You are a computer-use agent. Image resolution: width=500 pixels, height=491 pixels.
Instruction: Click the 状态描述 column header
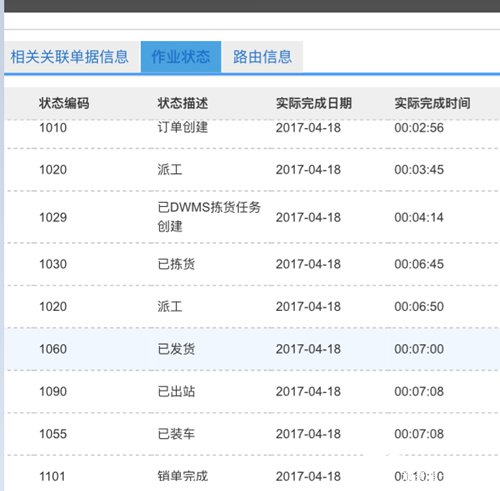click(x=183, y=103)
